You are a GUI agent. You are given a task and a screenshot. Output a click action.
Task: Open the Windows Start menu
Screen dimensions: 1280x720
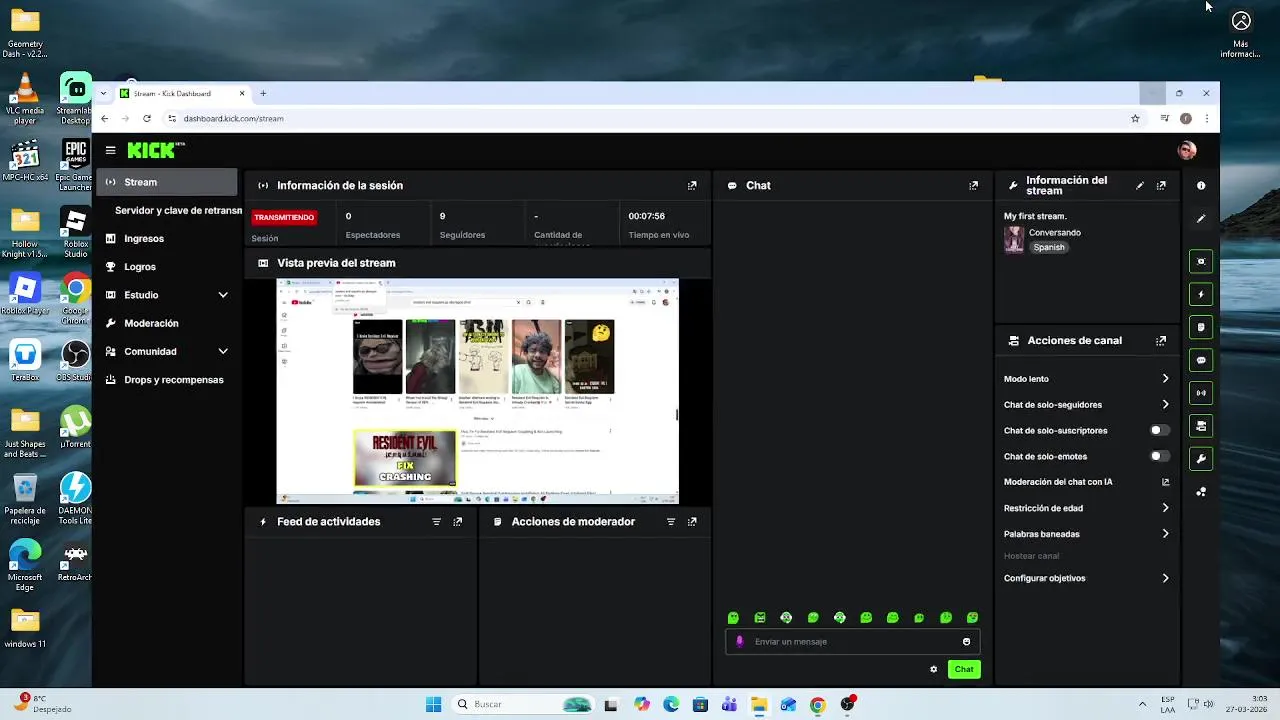pos(433,704)
